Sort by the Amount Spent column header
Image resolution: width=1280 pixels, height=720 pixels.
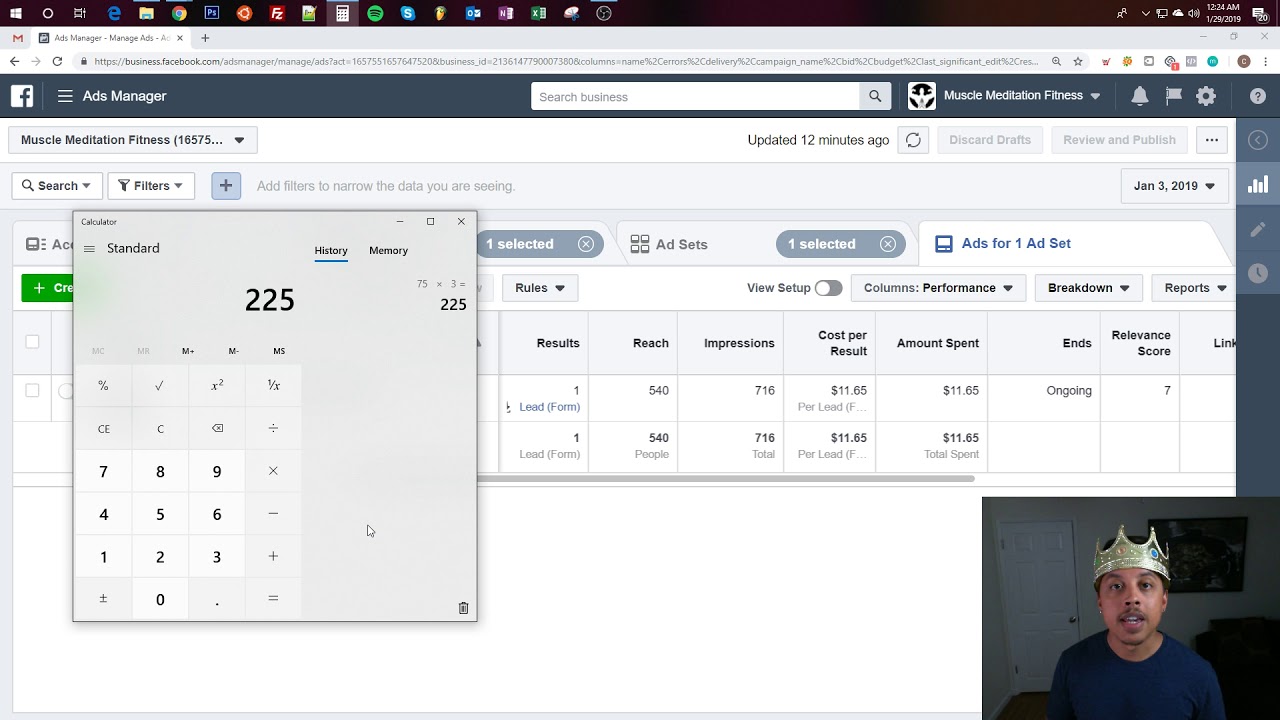937,343
